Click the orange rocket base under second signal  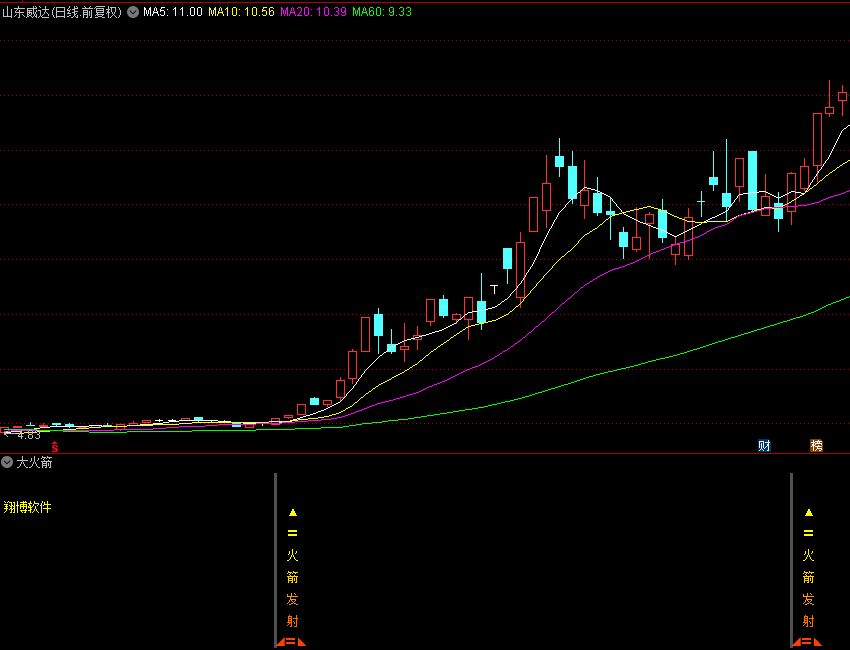[x=807, y=642]
